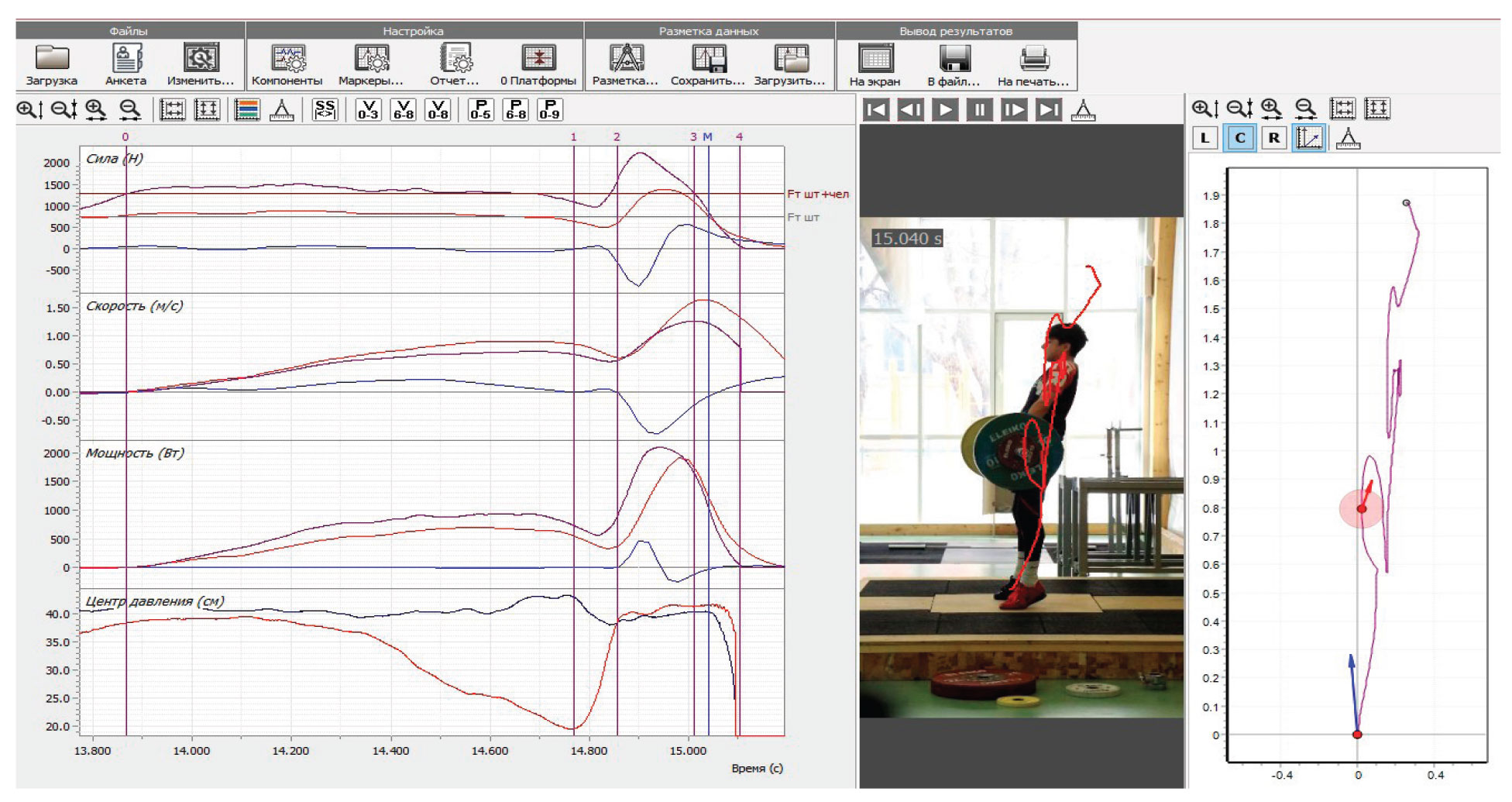This screenshot has height=802, width=1512.
Task: Open the Разметка data markup tool
Action: (625, 60)
